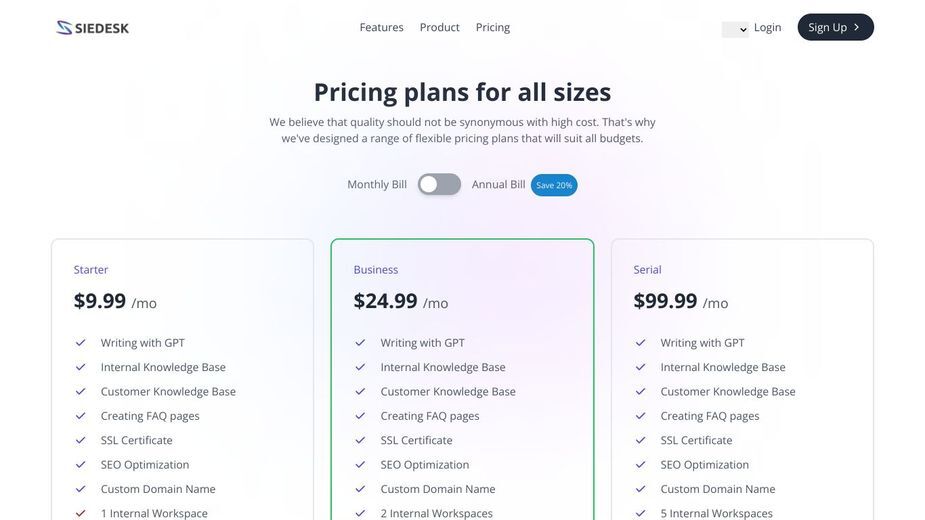Open the language dropdown beside Login
Image resolution: width=925 pixels, height=520 pixels.
point(735,29)
